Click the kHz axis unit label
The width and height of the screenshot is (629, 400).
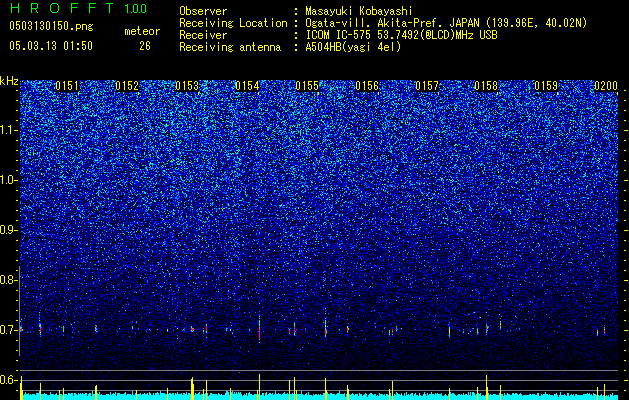(9, 81)
